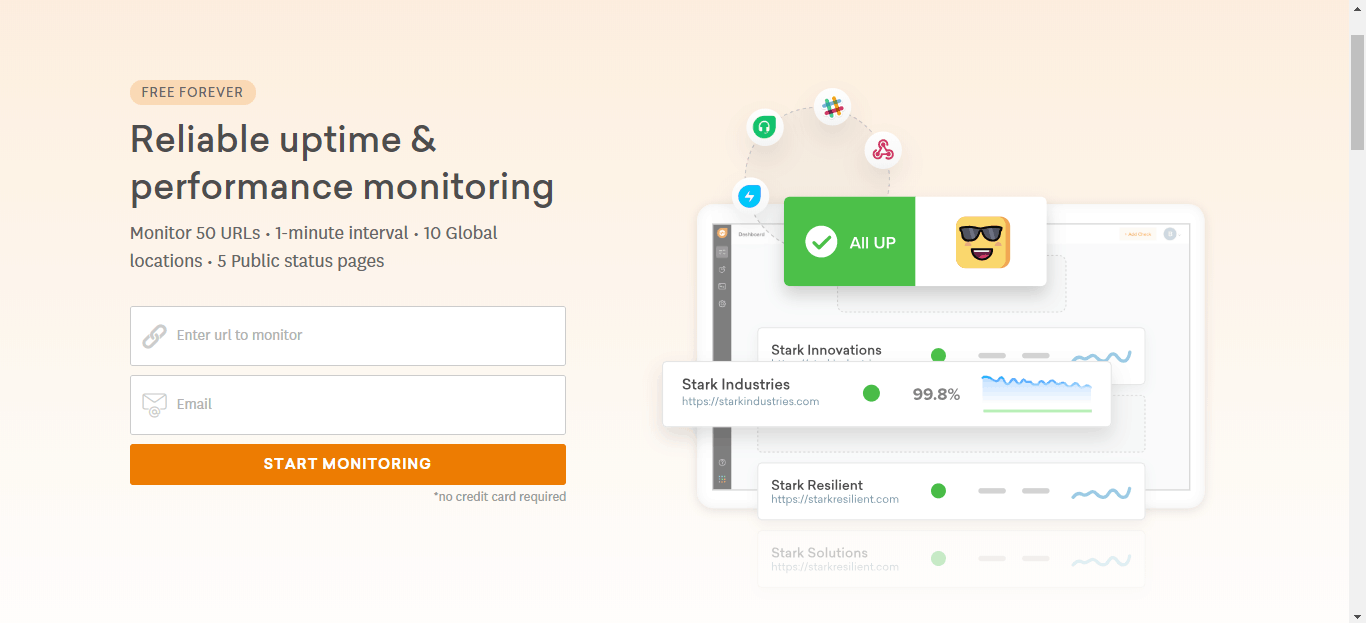
Task: Click the white checkmark beside All UP
Action: [821, 242]
